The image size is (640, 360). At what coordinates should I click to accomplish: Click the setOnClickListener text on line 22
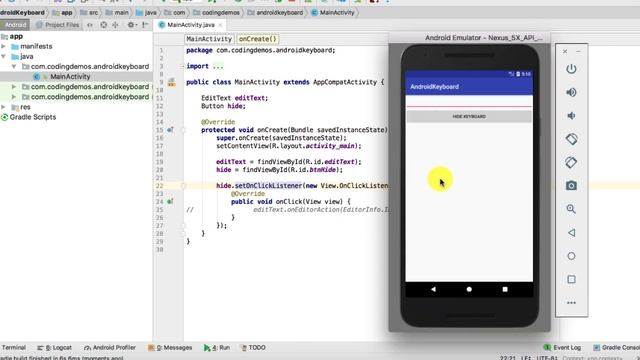(268, 186)
